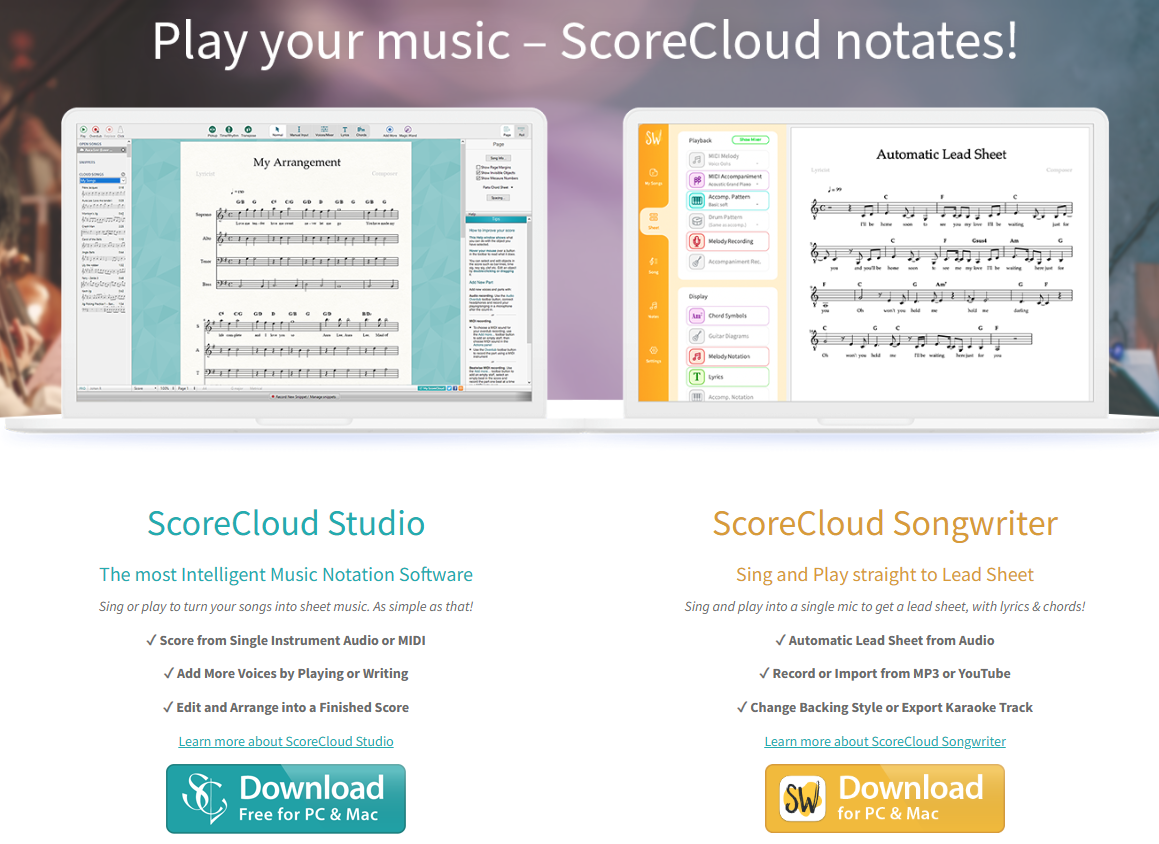This screenshot has width=1159, height=844.
Task: Click Automatic Lead Sheet title in Songwriter
Action: click(x=941, y=154)
